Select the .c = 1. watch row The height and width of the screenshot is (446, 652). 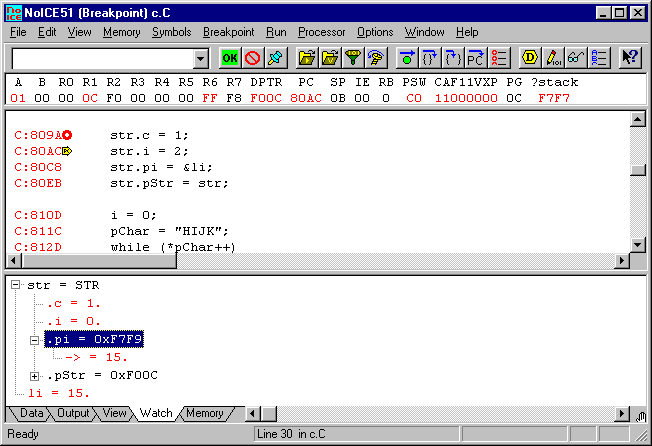tap(73, 303)
